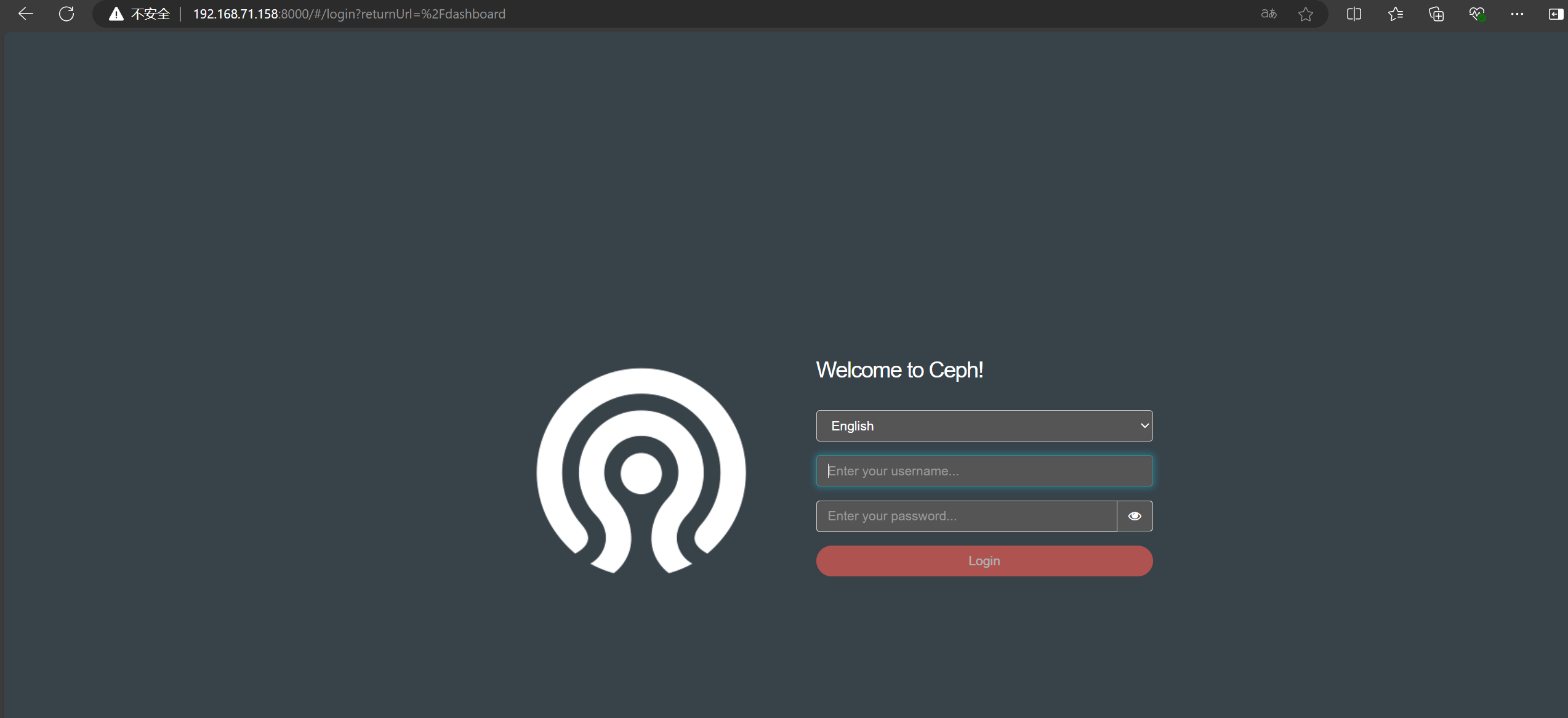
Task: Reload the page with refresh icon
Action: pos(66,14)
